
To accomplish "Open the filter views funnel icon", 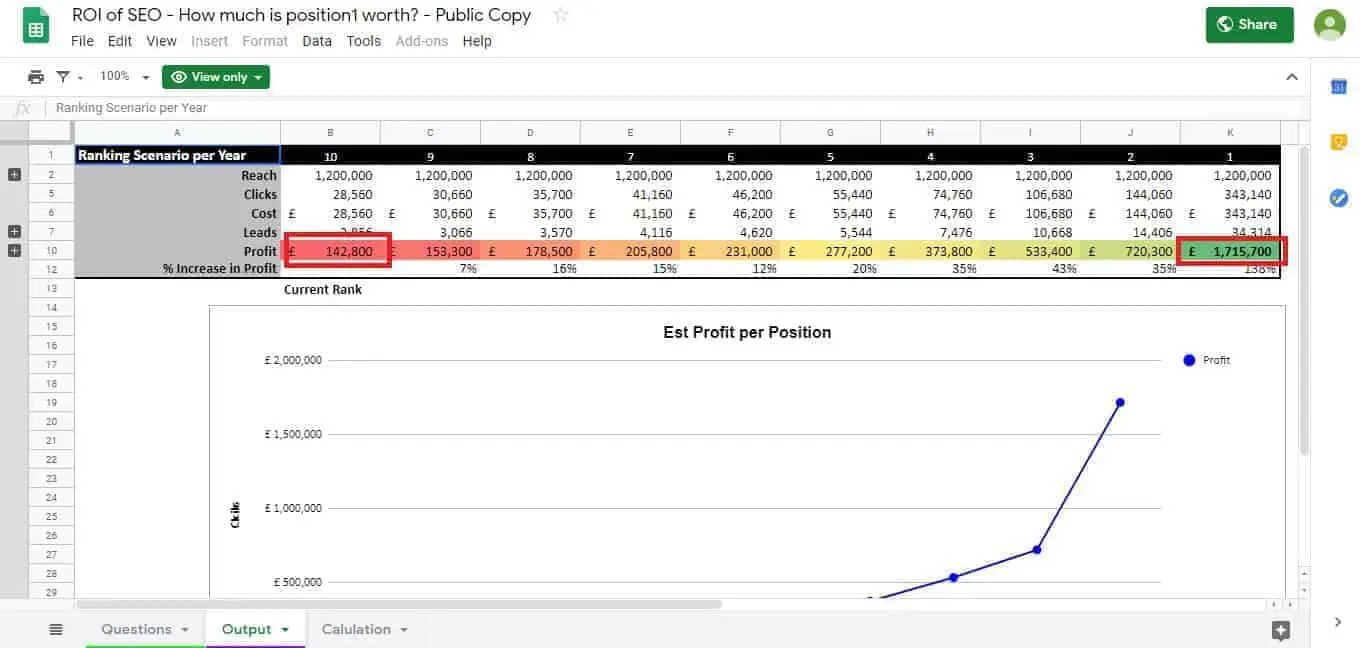I will [x=63, y=77].
